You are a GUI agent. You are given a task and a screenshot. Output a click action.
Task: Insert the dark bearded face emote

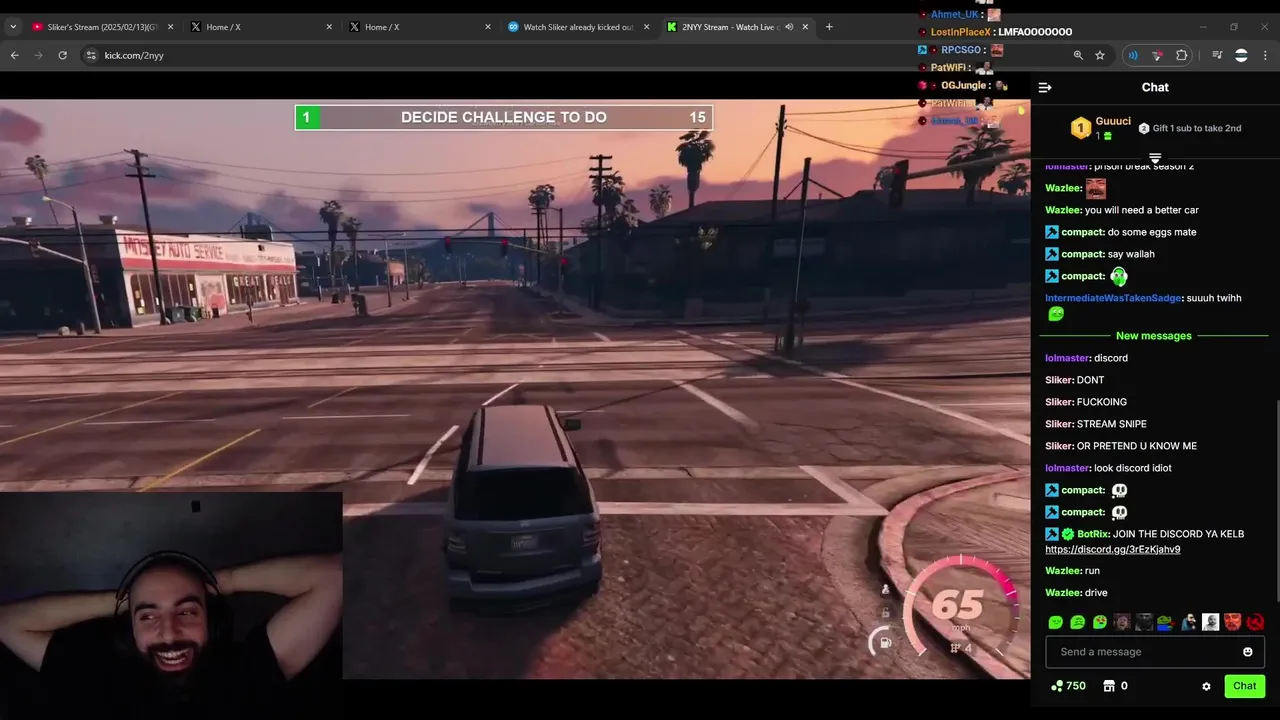click(x=1144, y=622)
